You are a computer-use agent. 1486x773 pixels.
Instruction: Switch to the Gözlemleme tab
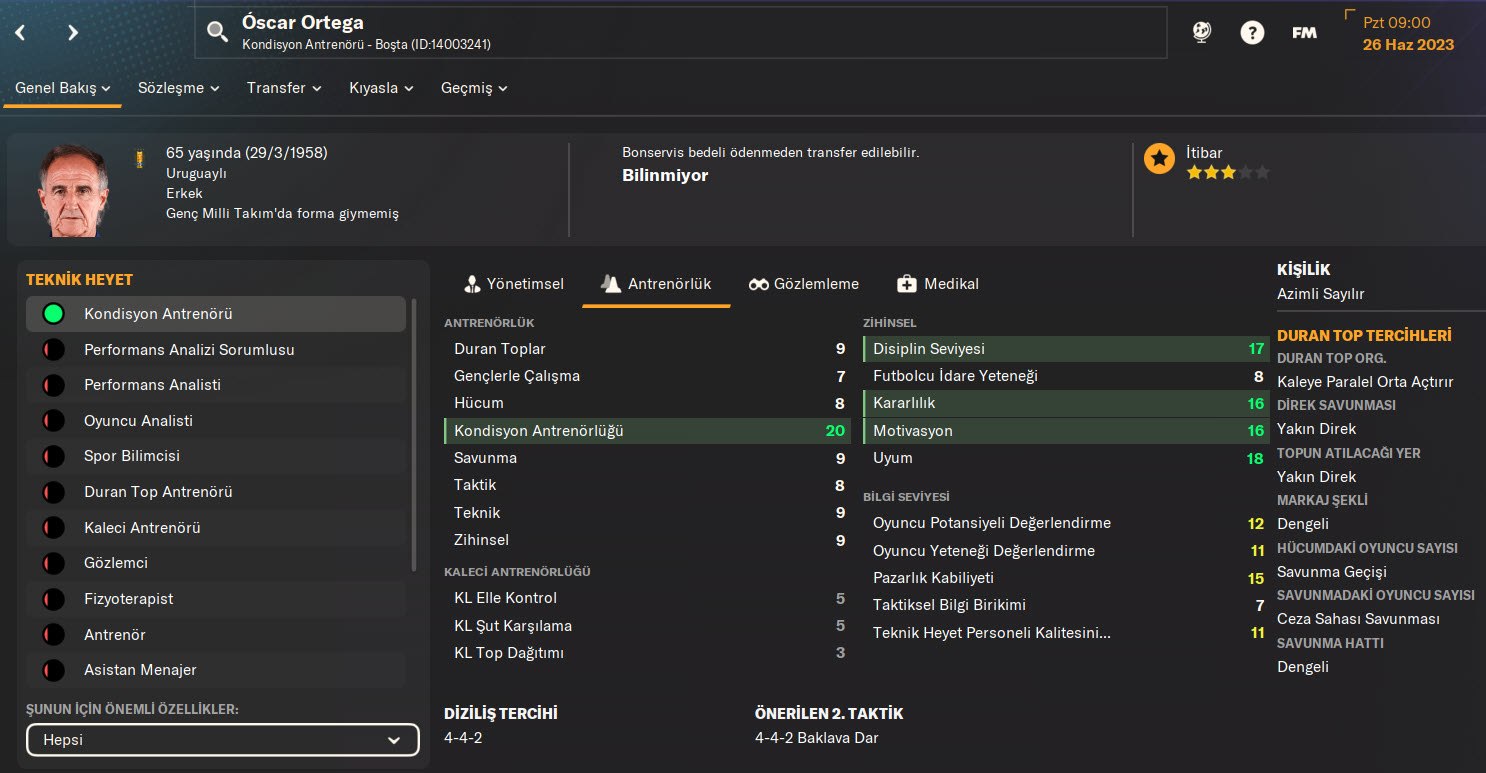[x=804, y=284]
